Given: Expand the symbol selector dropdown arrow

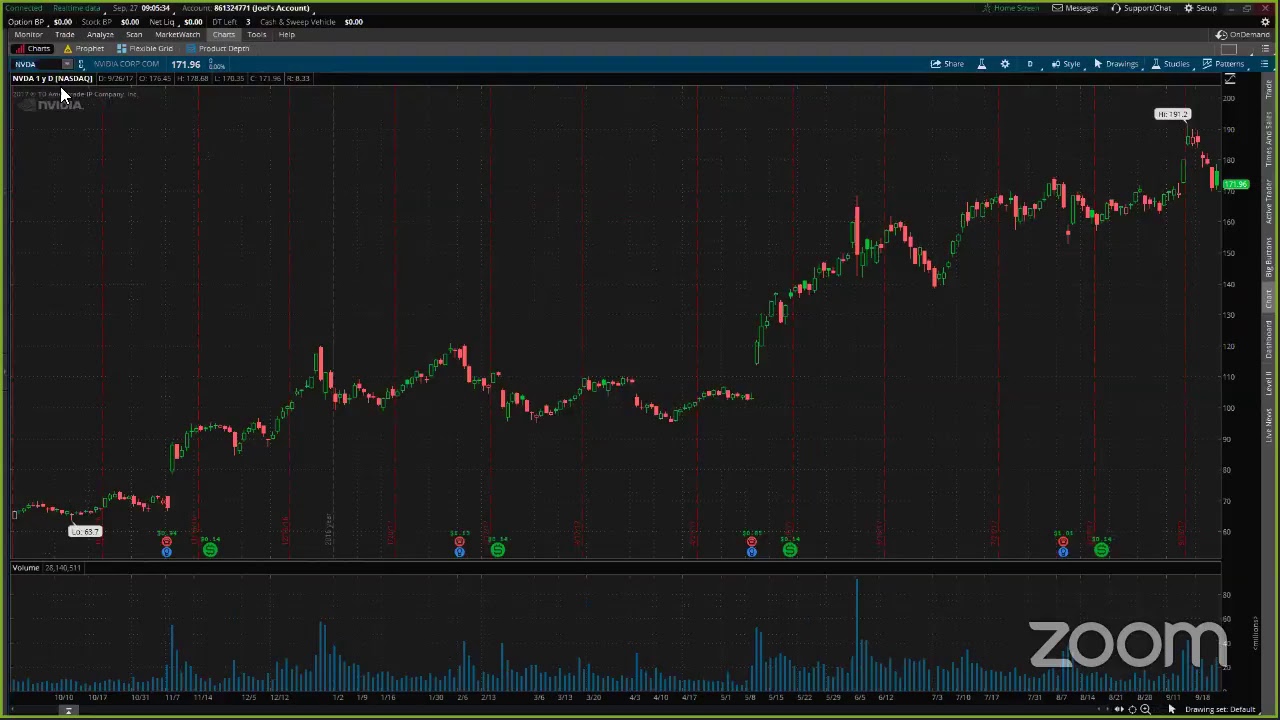Looking at the screenshot, I should coord(67,64).
